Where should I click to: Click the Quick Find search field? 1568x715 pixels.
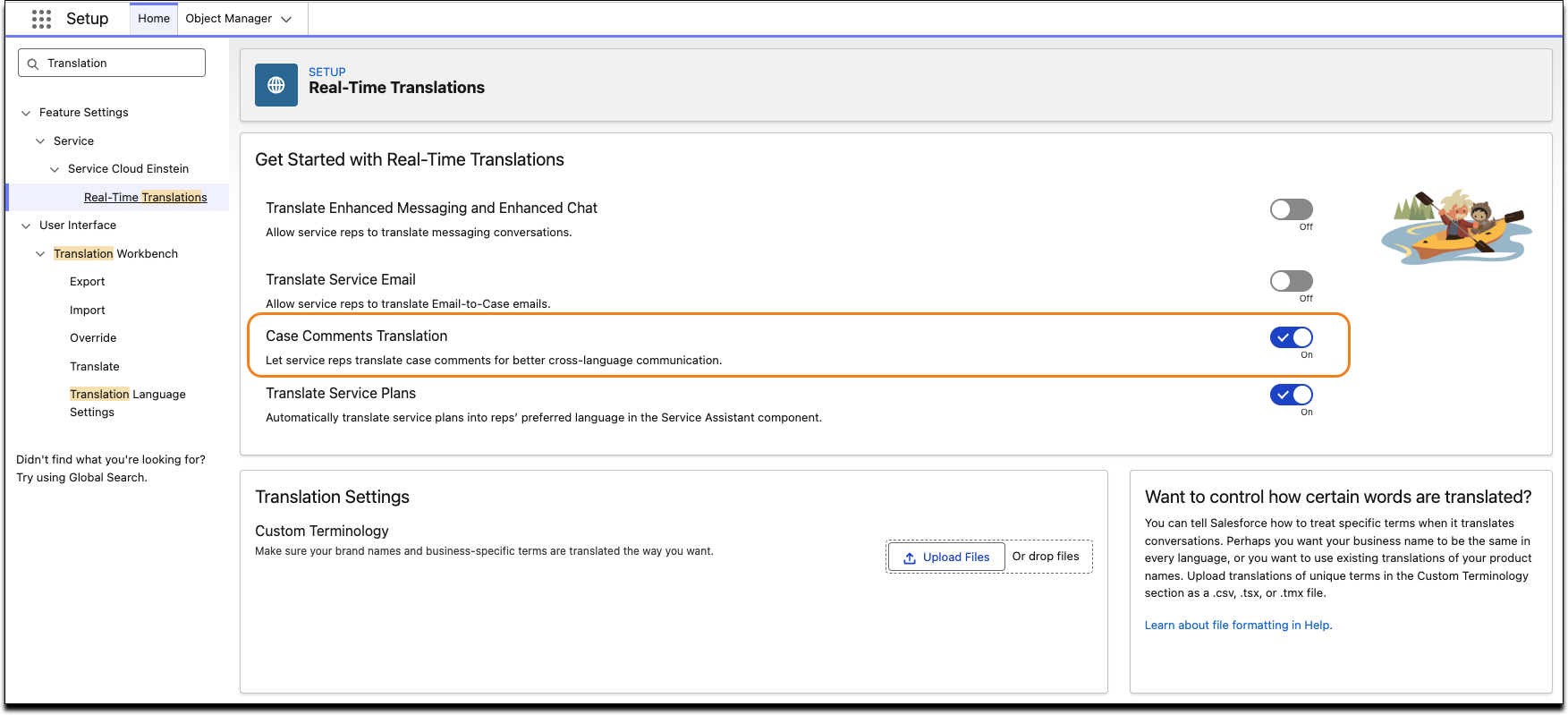tap(112, 63)
